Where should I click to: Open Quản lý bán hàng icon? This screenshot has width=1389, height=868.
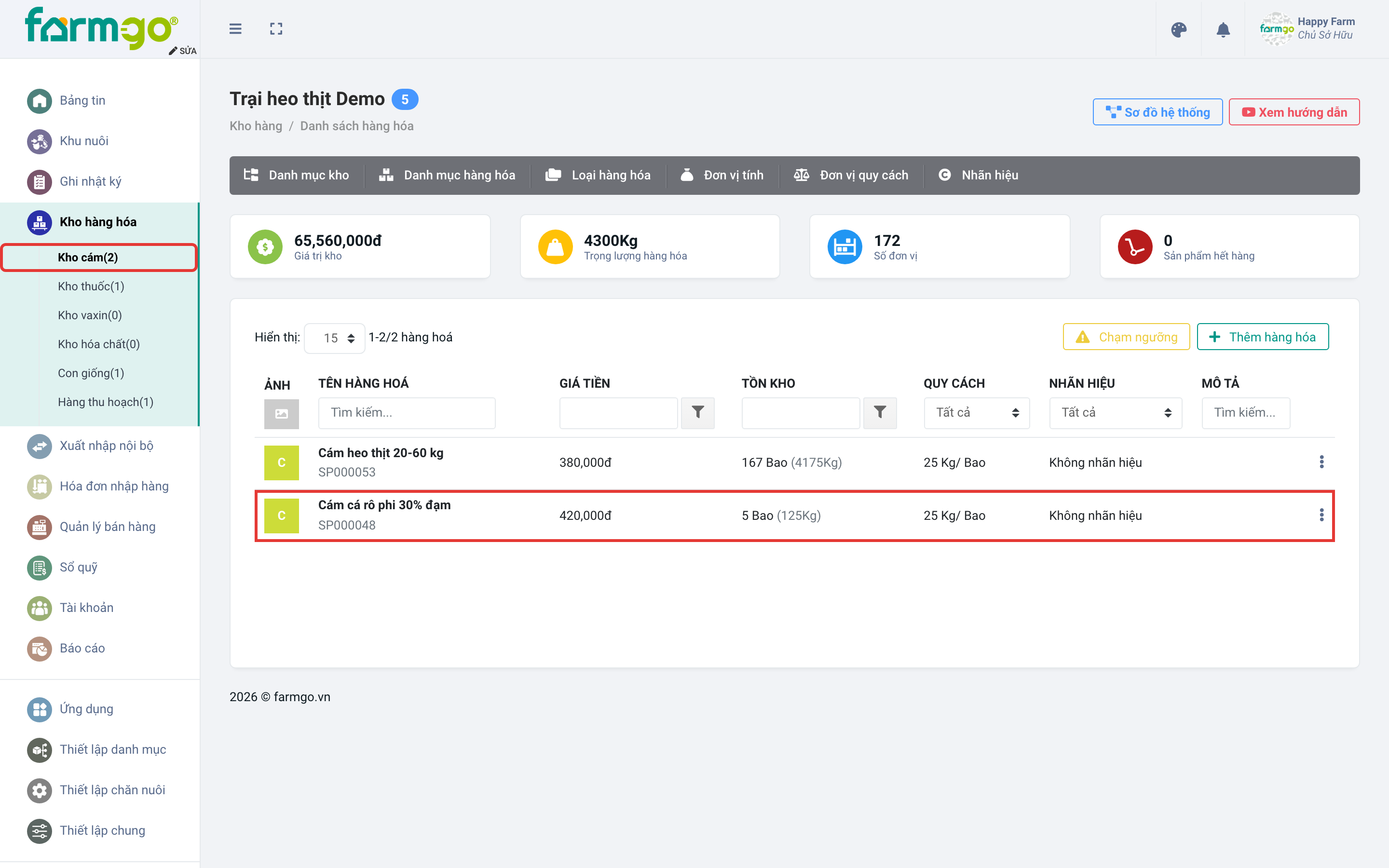[39, 527]
